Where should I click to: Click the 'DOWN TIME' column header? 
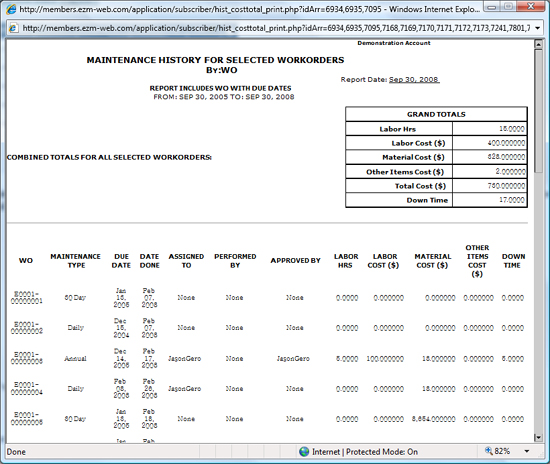(x=513, y=261)
